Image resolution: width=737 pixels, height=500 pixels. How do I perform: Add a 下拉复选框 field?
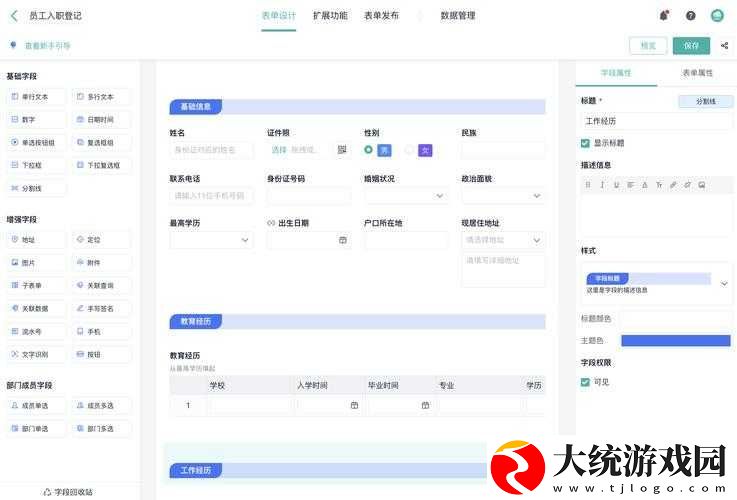[101, 165]
